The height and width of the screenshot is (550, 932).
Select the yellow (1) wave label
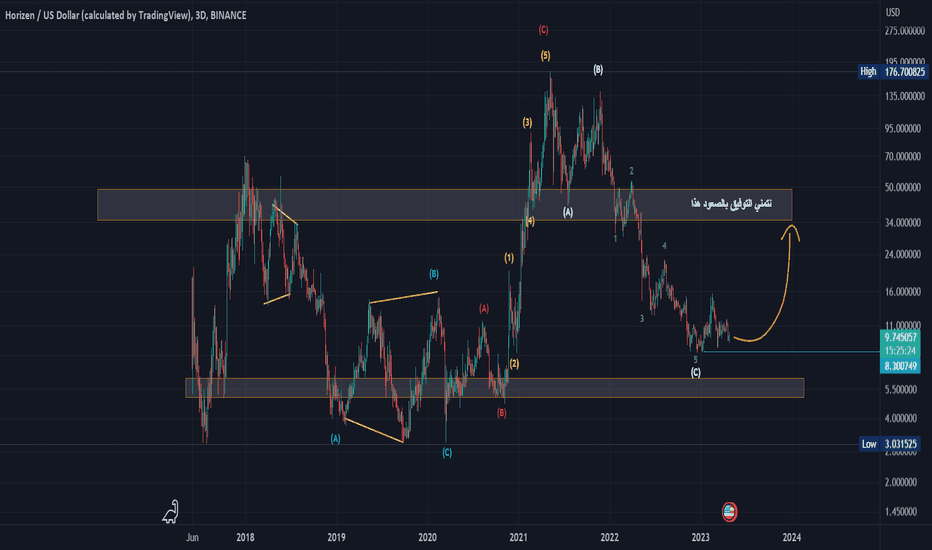click(x=509, y=258)
